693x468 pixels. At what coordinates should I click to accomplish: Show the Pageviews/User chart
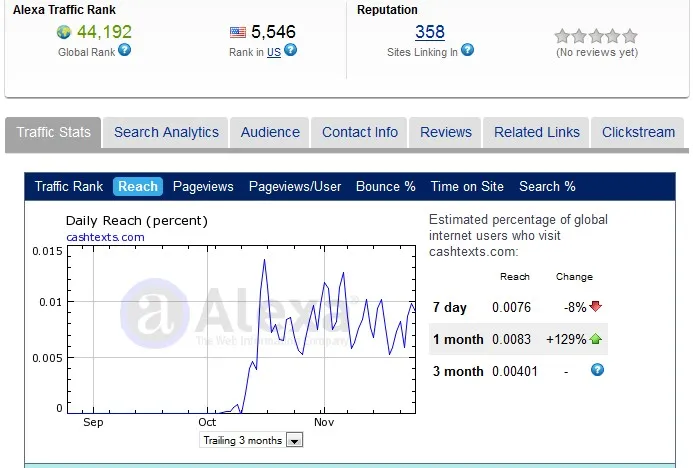coord(295,186)
